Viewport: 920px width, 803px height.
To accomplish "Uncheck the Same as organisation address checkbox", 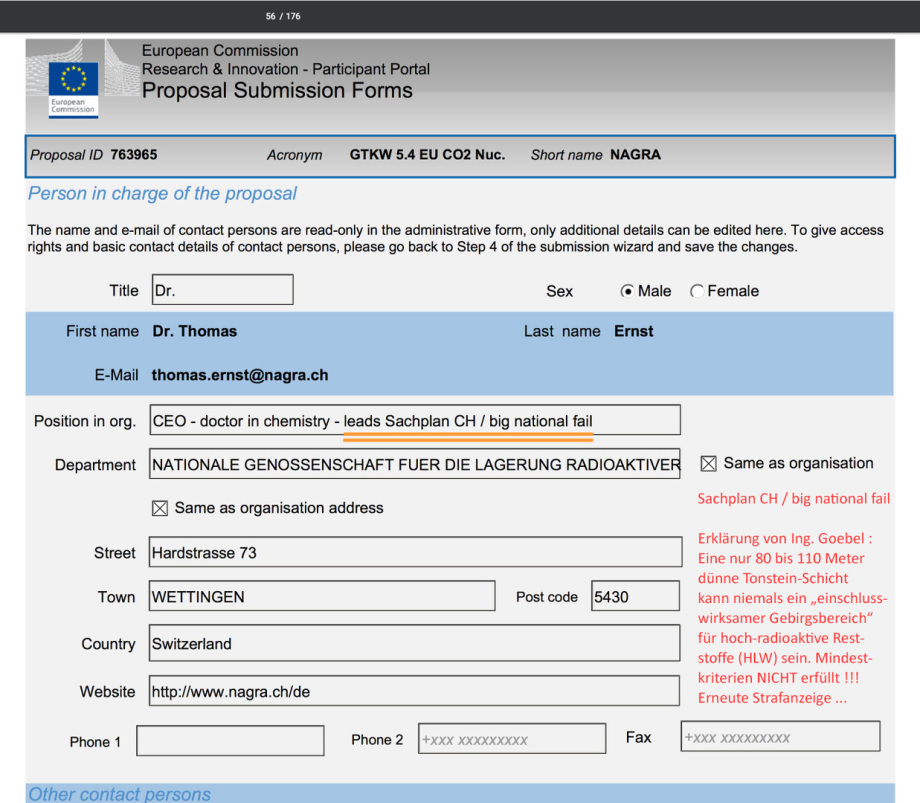I will click(x=160, y=508).
